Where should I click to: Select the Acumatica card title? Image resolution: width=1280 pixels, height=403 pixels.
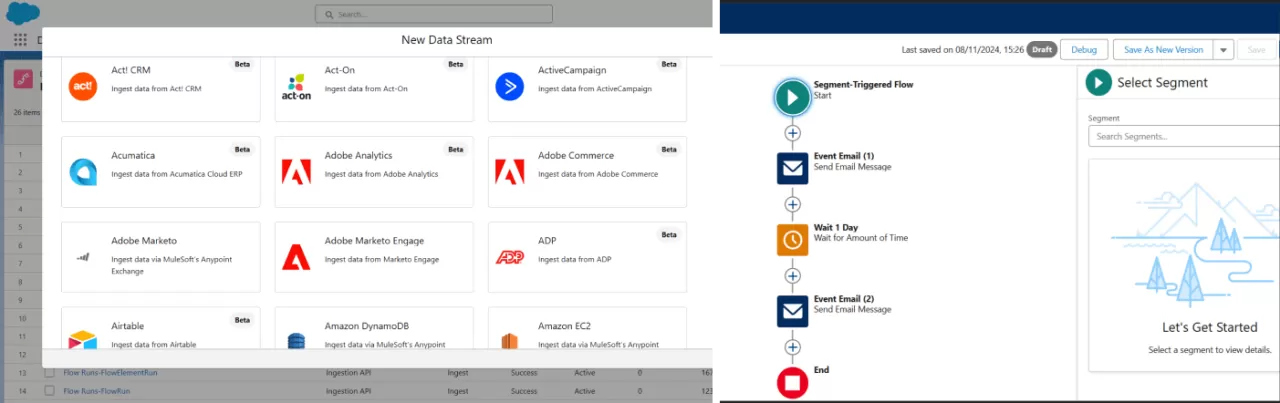[x=133, y=155]
